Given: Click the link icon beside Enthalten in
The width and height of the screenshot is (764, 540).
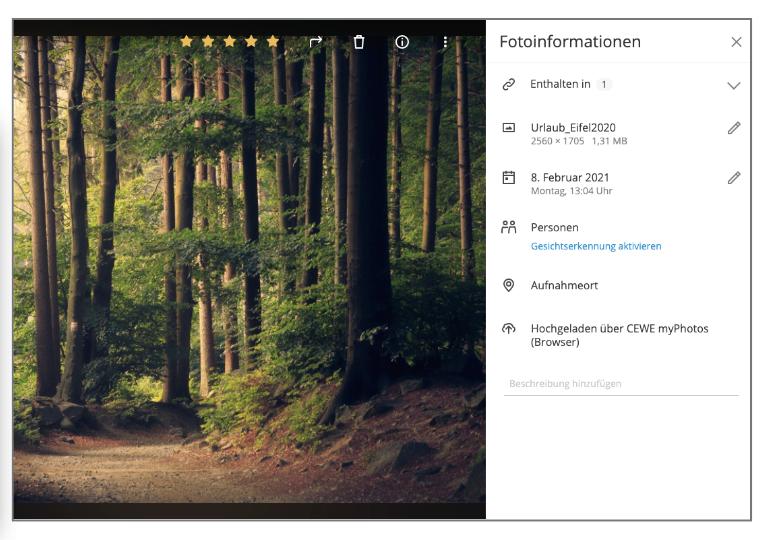Looking at the screenshot, I should [509, 84].
